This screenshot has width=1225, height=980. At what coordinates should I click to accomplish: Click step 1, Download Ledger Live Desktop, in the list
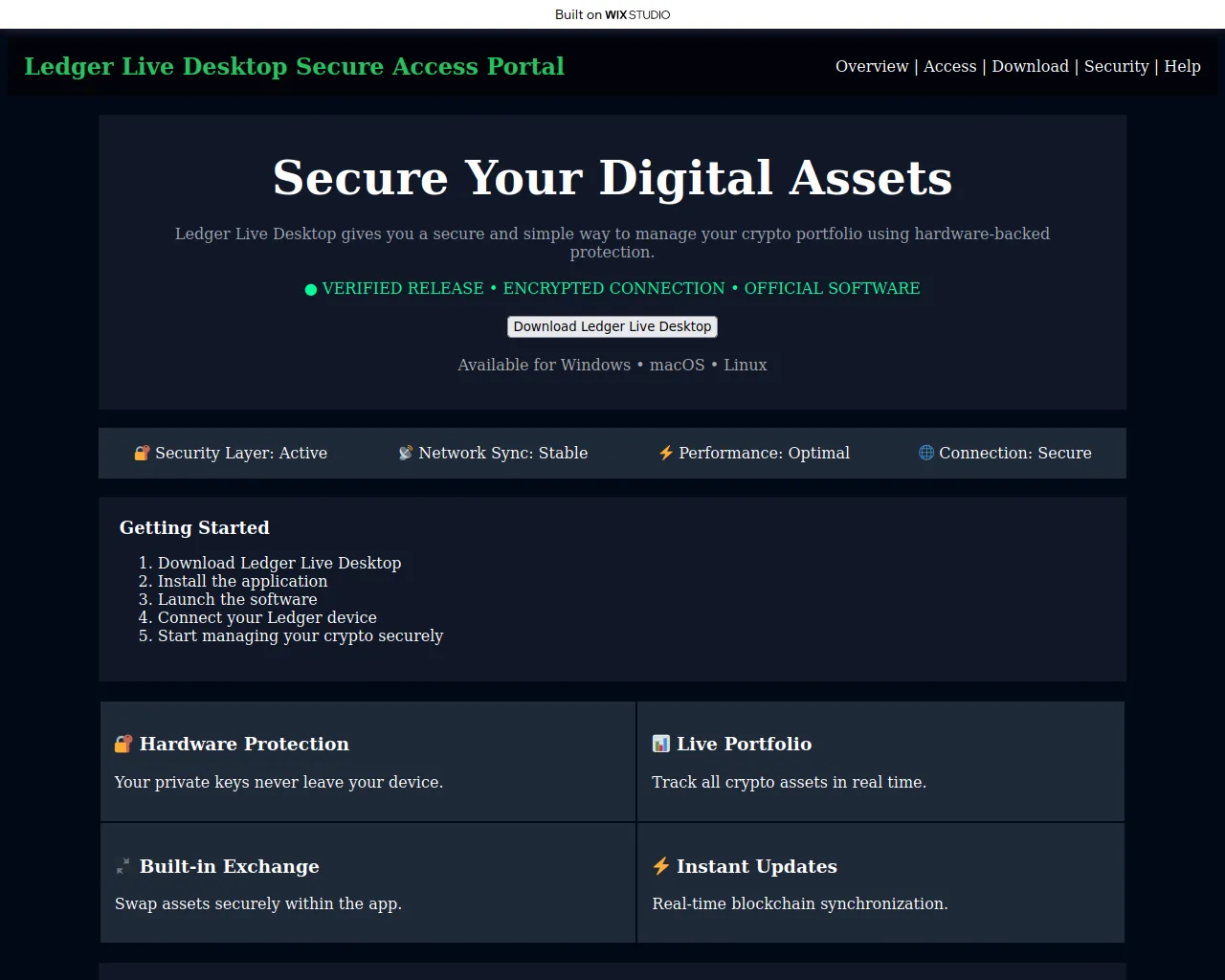(279, 563)
